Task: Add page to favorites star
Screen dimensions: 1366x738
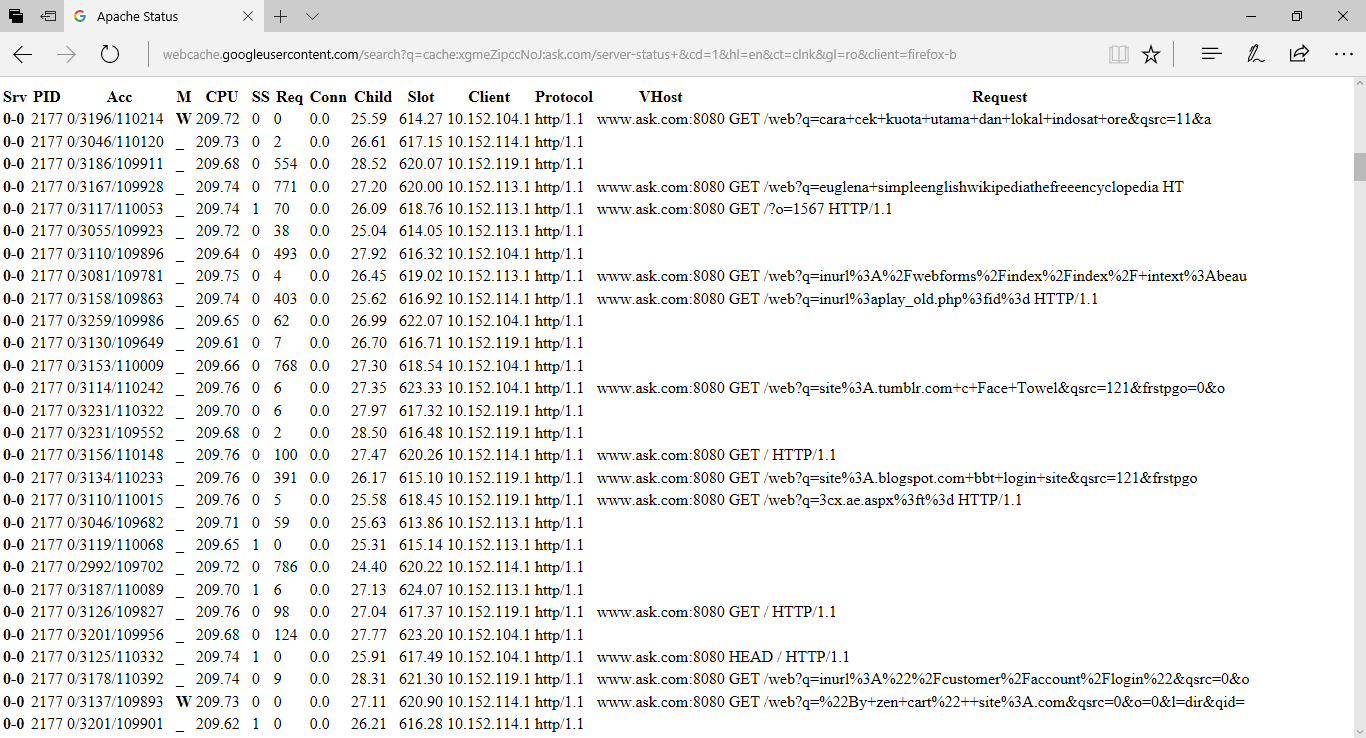Action: click(1151, 54)
